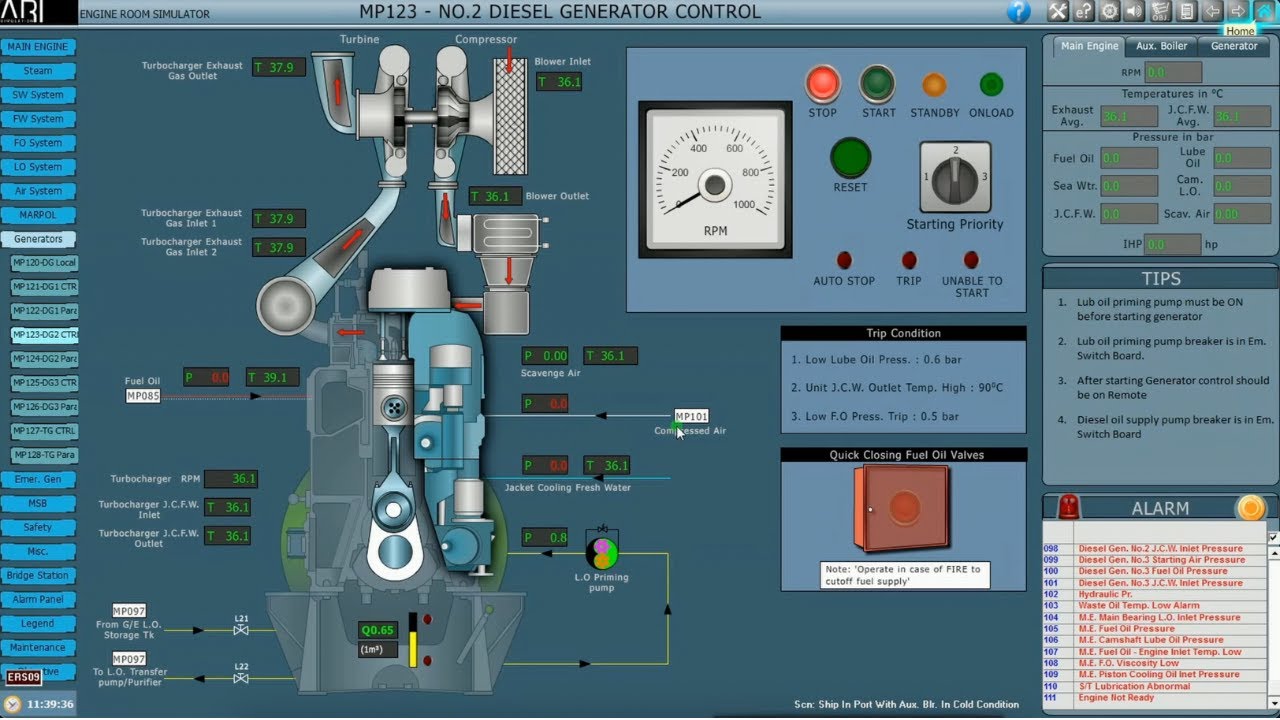Click the orange STANDBY indicator lamp

[x=934, y=85]
